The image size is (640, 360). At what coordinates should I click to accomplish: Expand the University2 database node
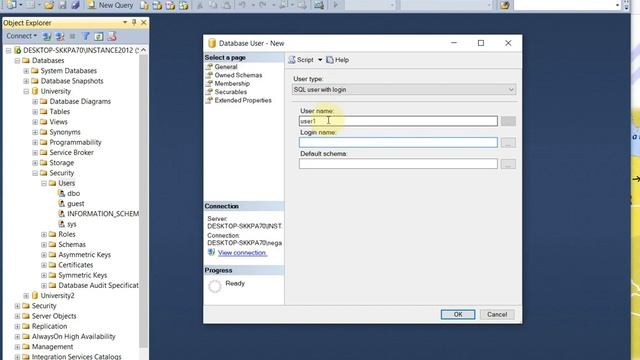[x=26, y=296]
